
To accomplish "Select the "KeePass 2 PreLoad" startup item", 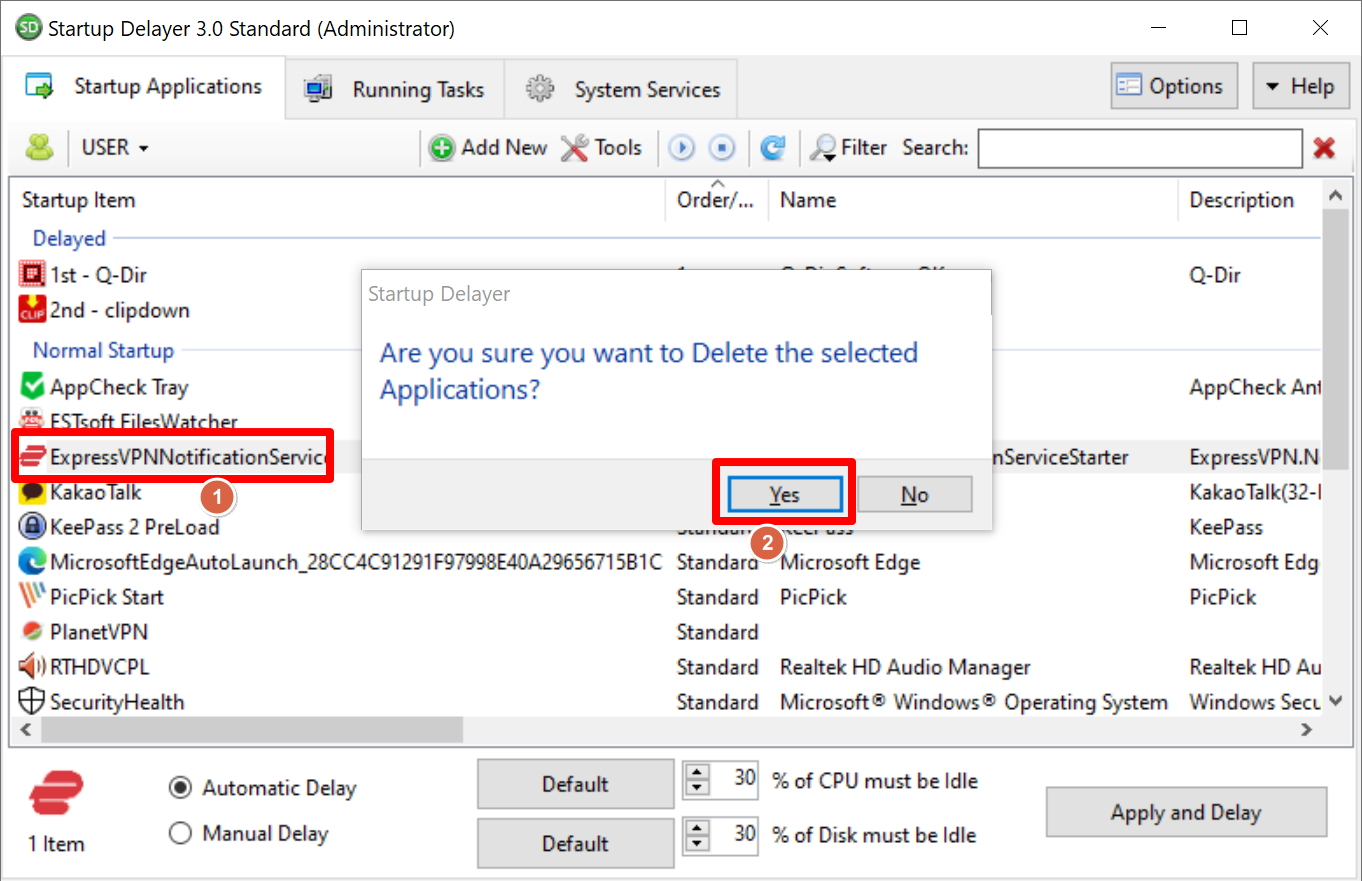I will (x=135, y=527).
